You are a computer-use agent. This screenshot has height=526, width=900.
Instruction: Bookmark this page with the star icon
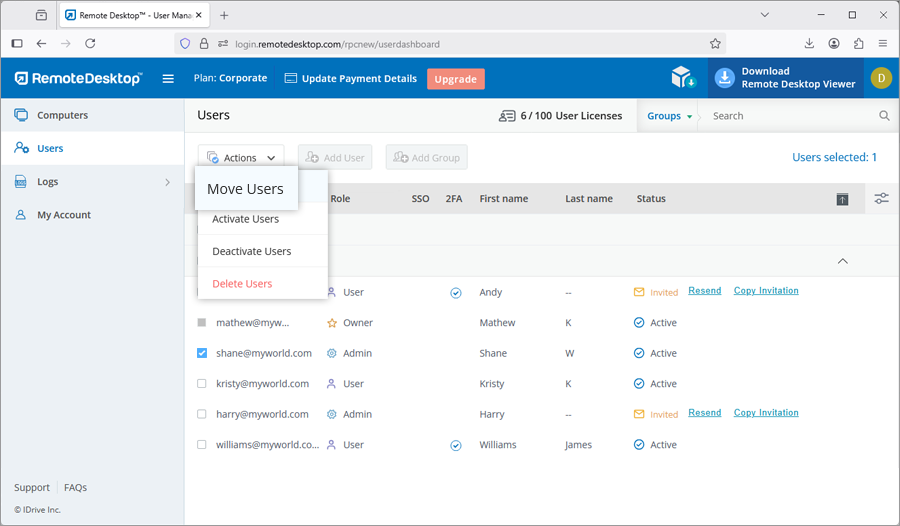pos(715,44)
